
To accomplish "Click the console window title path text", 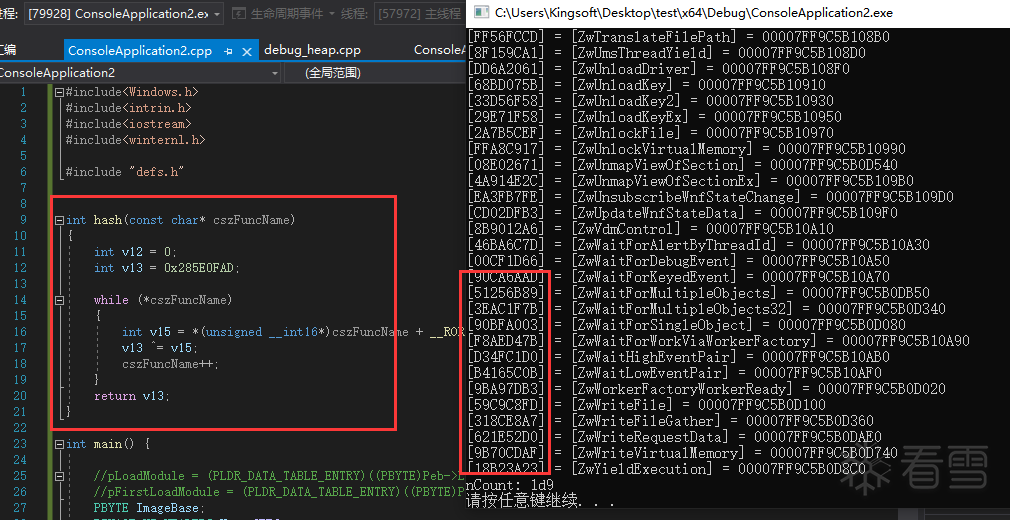I will click(x=694, y=13).
